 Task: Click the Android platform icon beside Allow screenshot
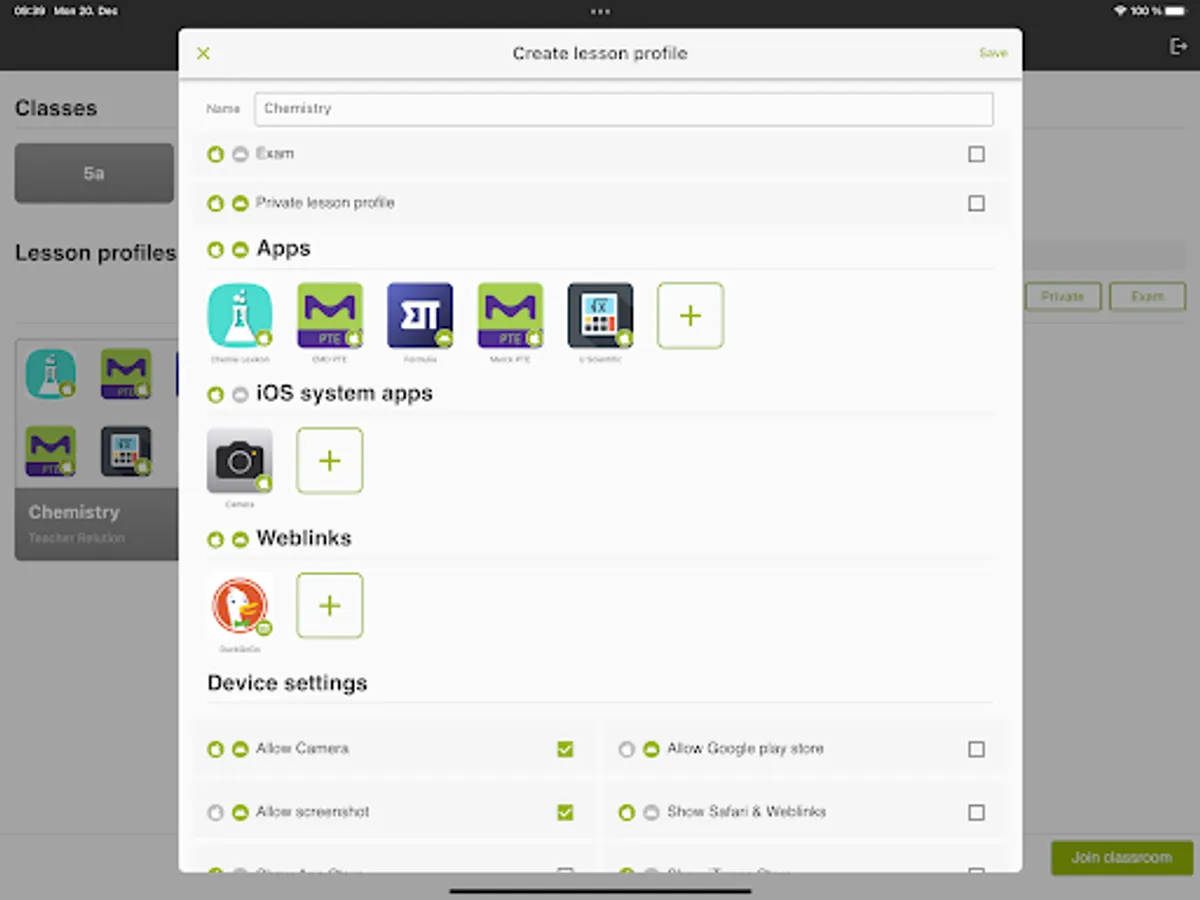pos(240,812)
